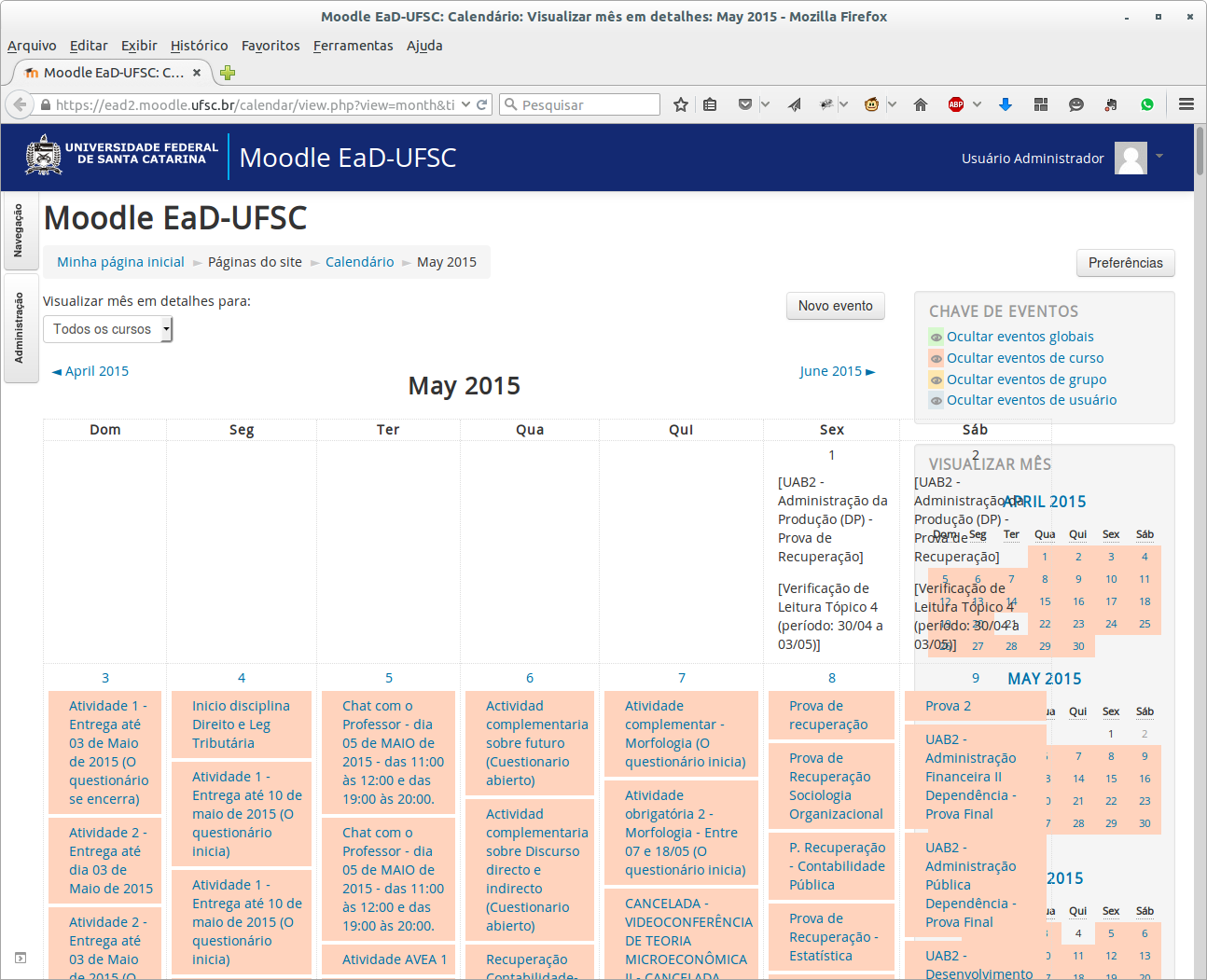Toggle eye icon for user events
The width and height of the screenshot is (1207, 980).
click(936, 400)
